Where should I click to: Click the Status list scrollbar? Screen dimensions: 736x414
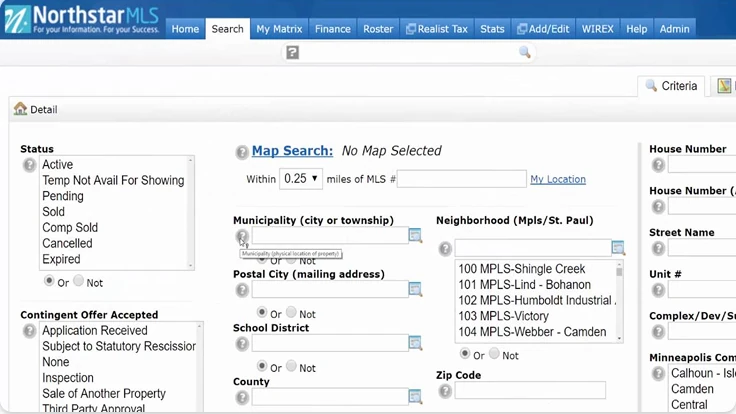click(191, 213)
